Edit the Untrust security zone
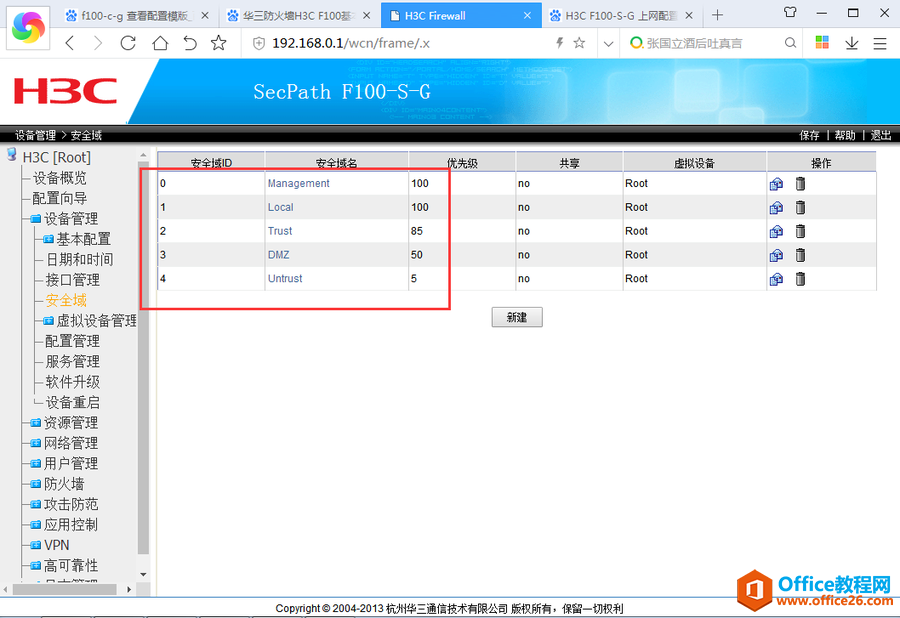The height and width of the screenshot is (618, 900). coord(776,279)
